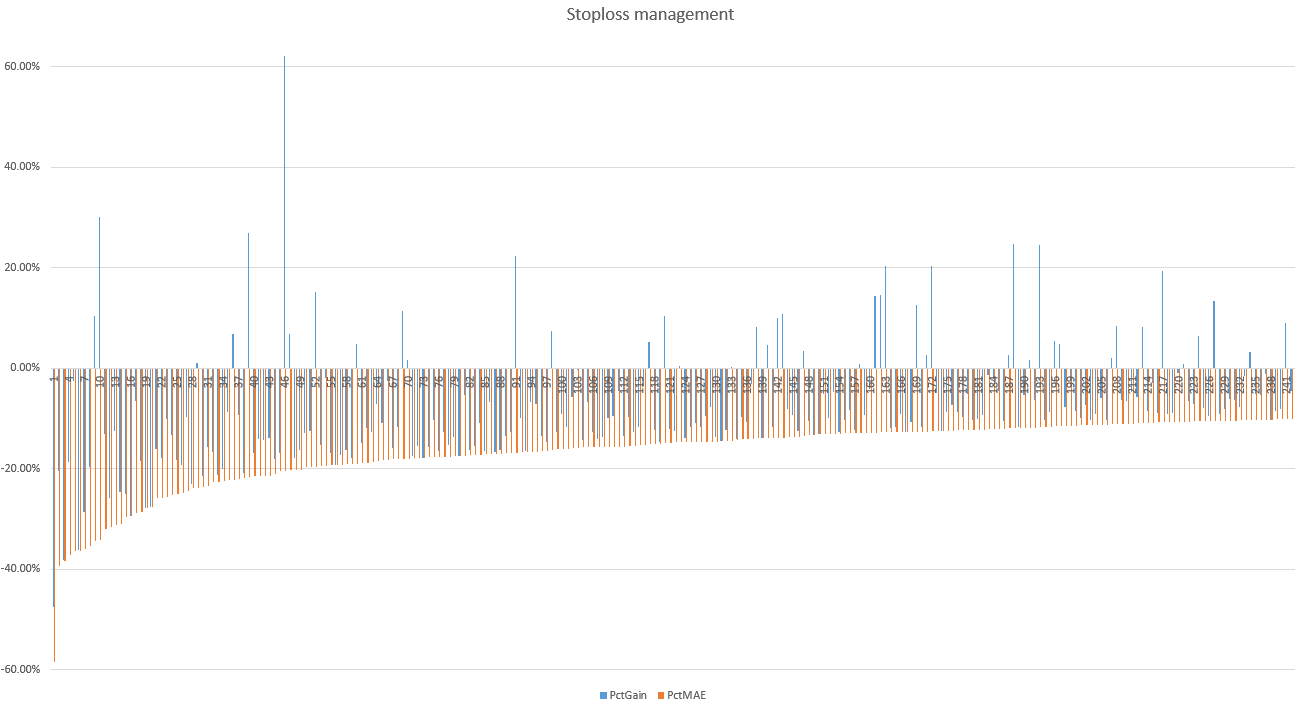
Task: Select the chart title "Stoploss management"
Action: click(x=649, y=14)
